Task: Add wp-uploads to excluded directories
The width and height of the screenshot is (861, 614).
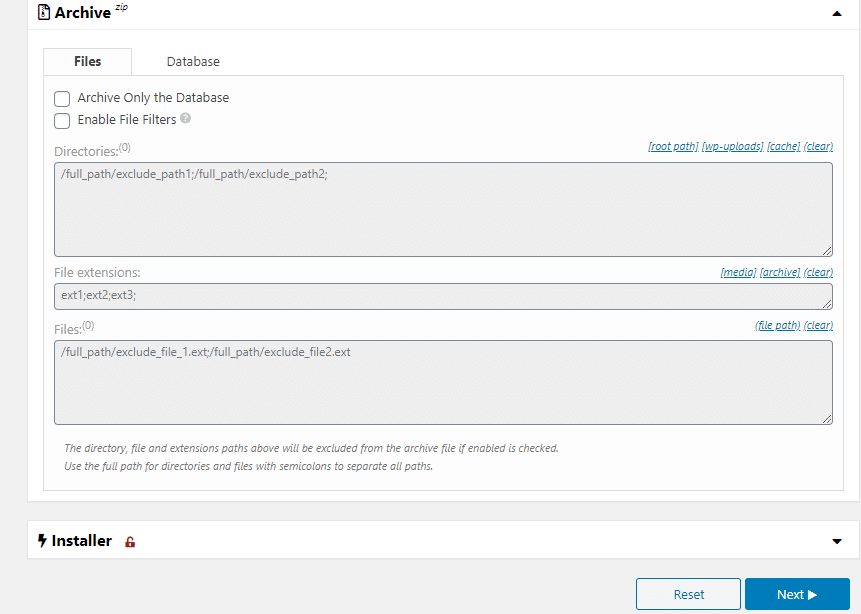Action: tap(731, 146)
